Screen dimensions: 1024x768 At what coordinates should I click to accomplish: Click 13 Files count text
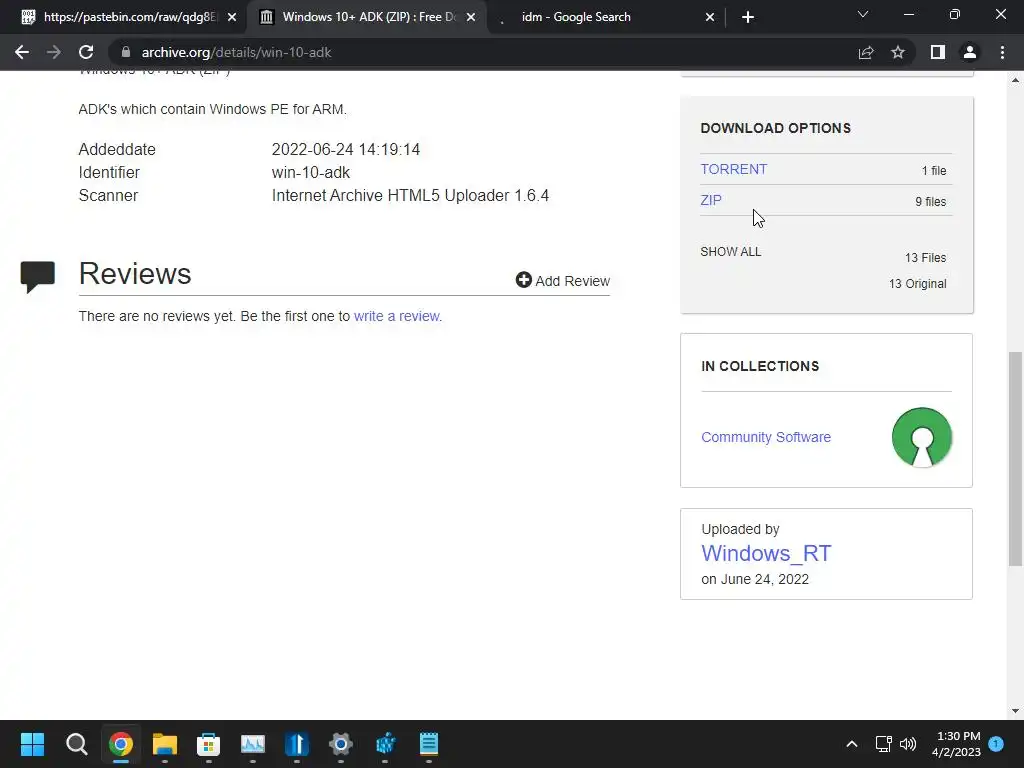coord(925,257)
